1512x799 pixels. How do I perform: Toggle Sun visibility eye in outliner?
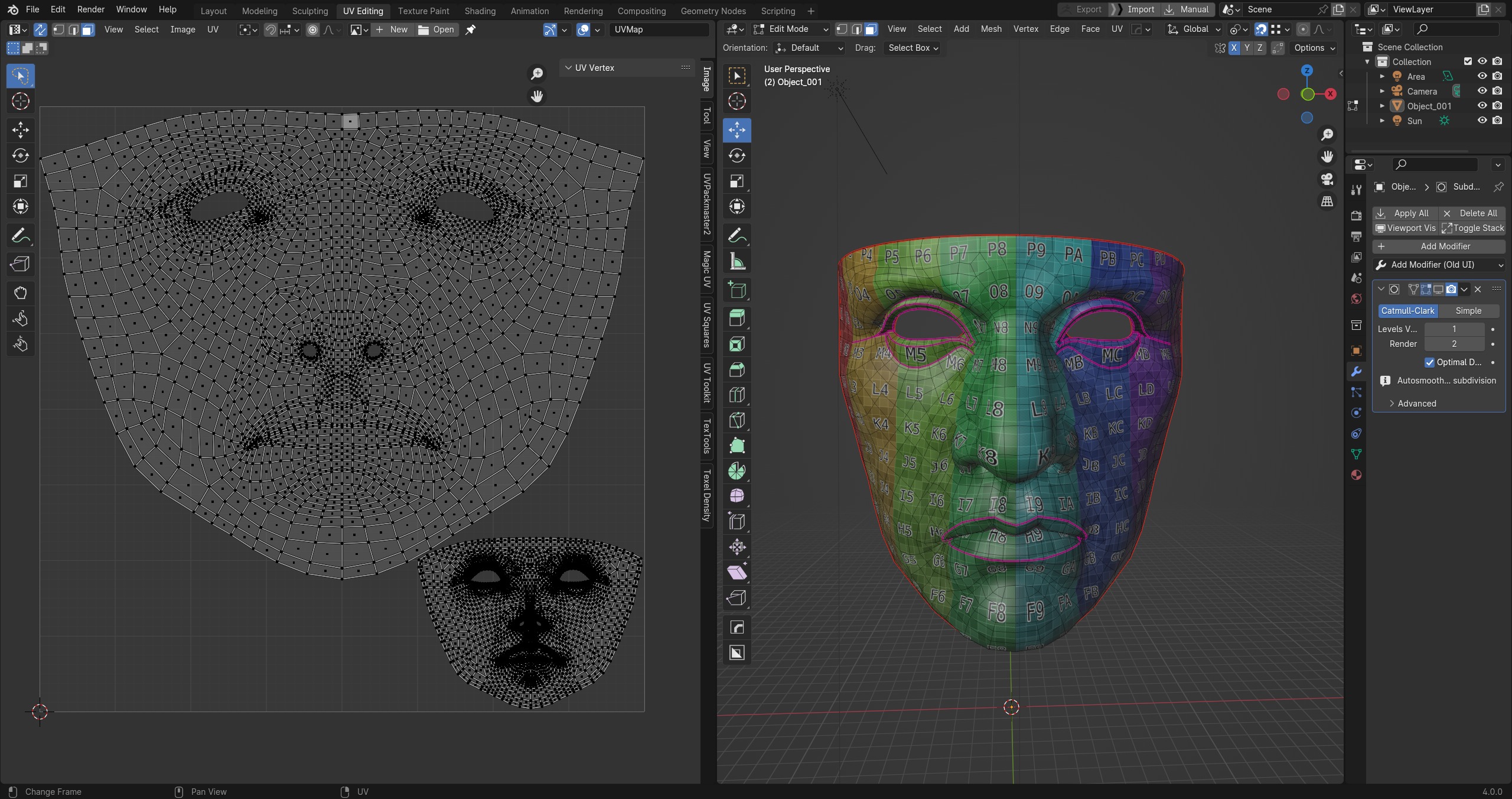pos(1482,121)
